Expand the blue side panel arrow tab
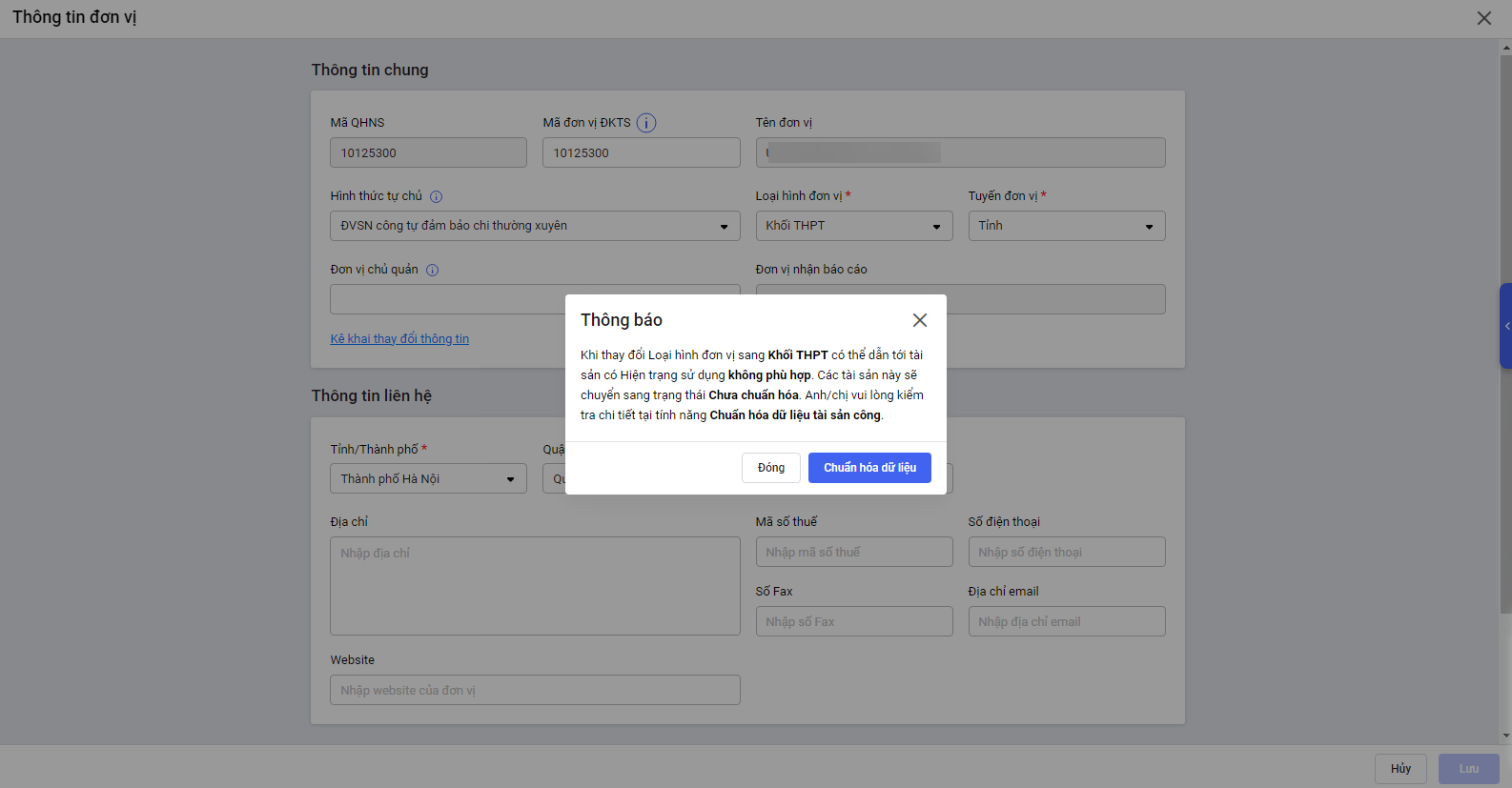1512x788 pixels. click(1505, 326)
